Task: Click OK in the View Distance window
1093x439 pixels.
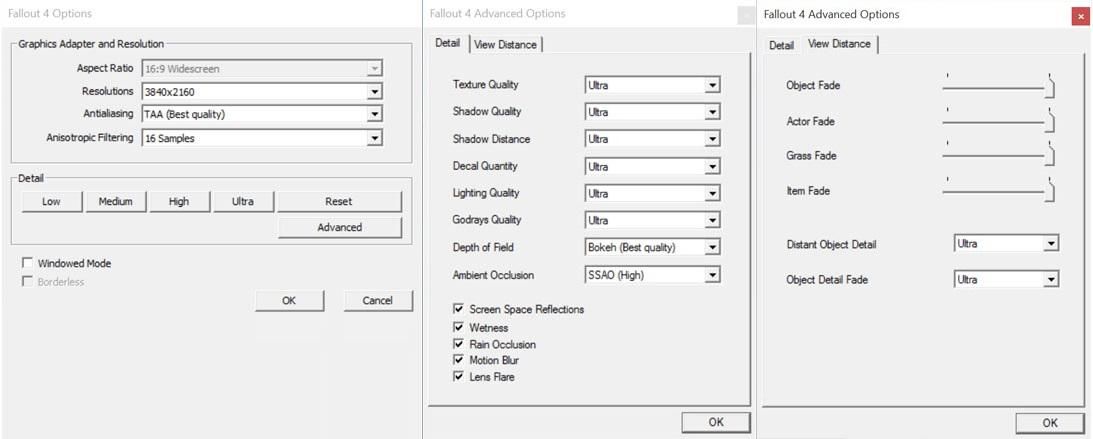Action: coord(1050,423)
